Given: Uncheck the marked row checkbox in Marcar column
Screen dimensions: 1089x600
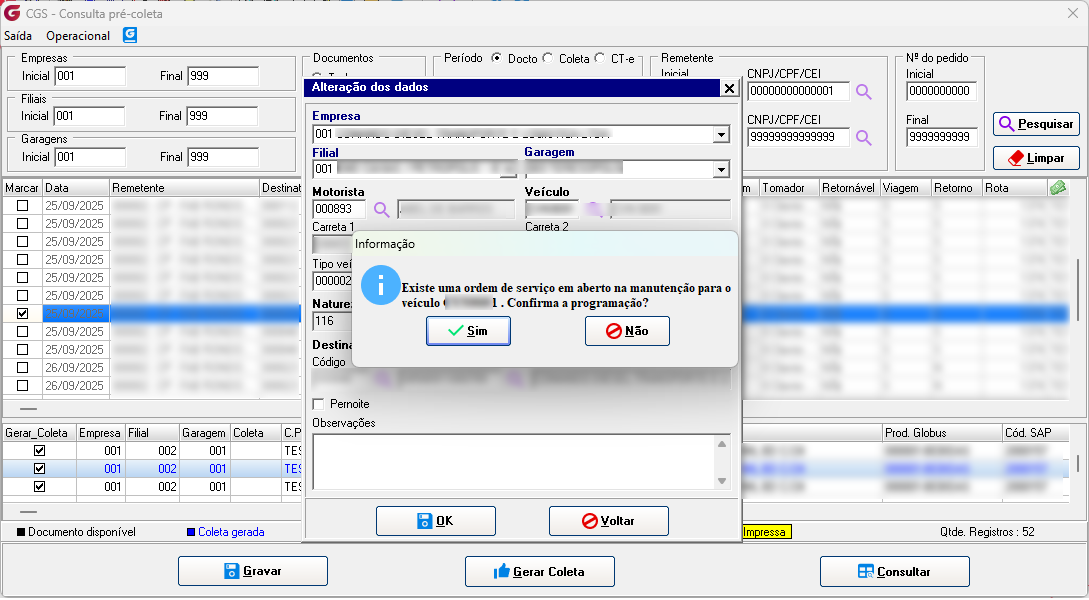Looking at the screenshot, I should [x=22, y=314].
